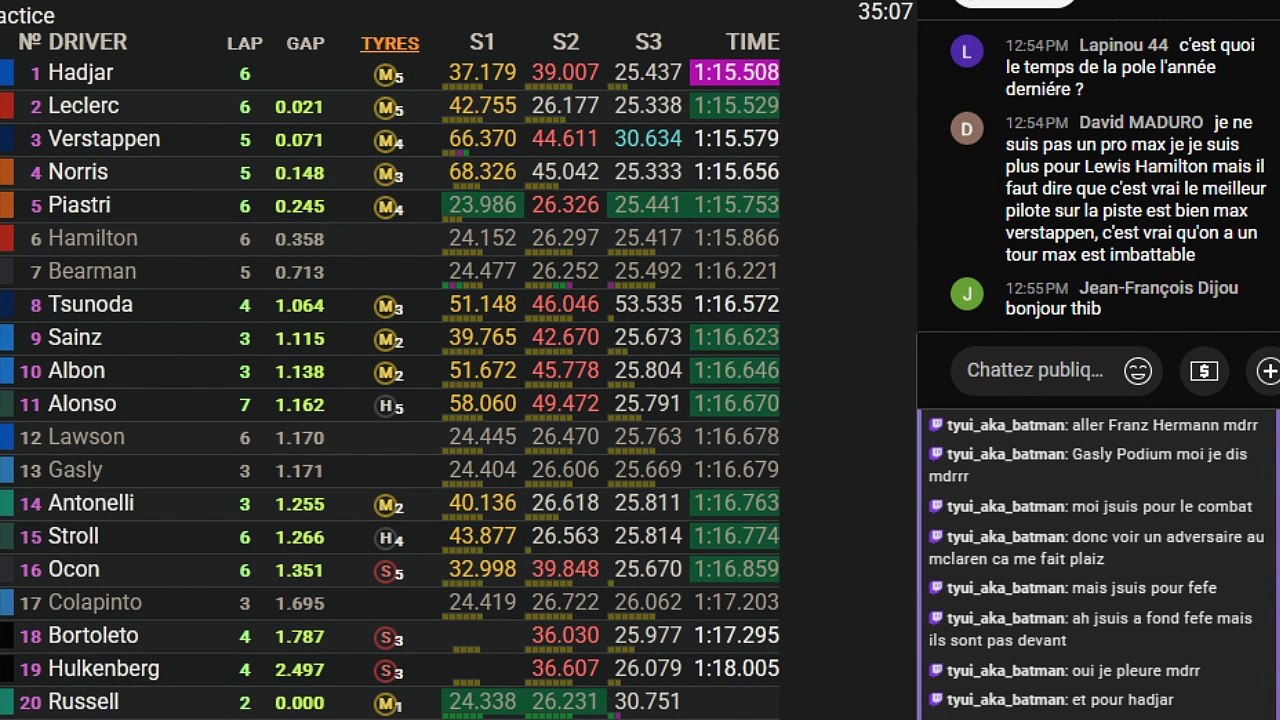Viewport: 1280px width, 720px height.
Task: Click the 35:07 session timer
Action: pyautogui.click(x=885, y=12)
